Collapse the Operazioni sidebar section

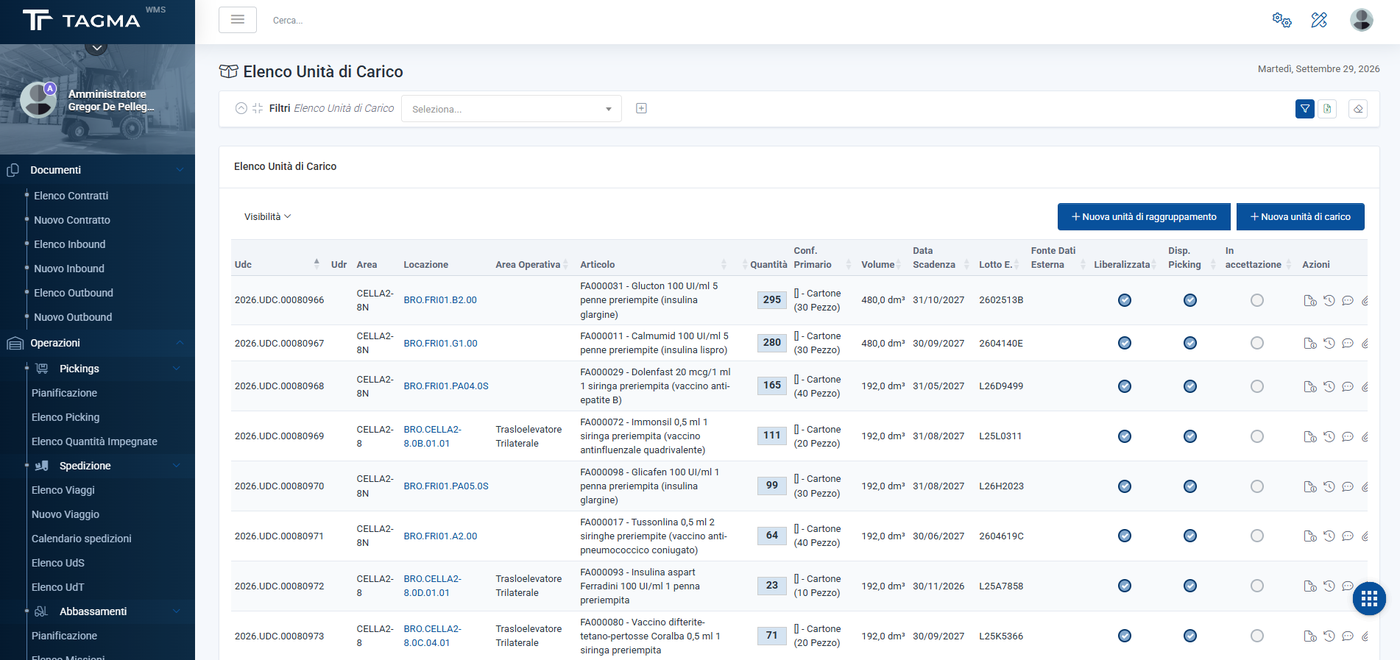97,343
